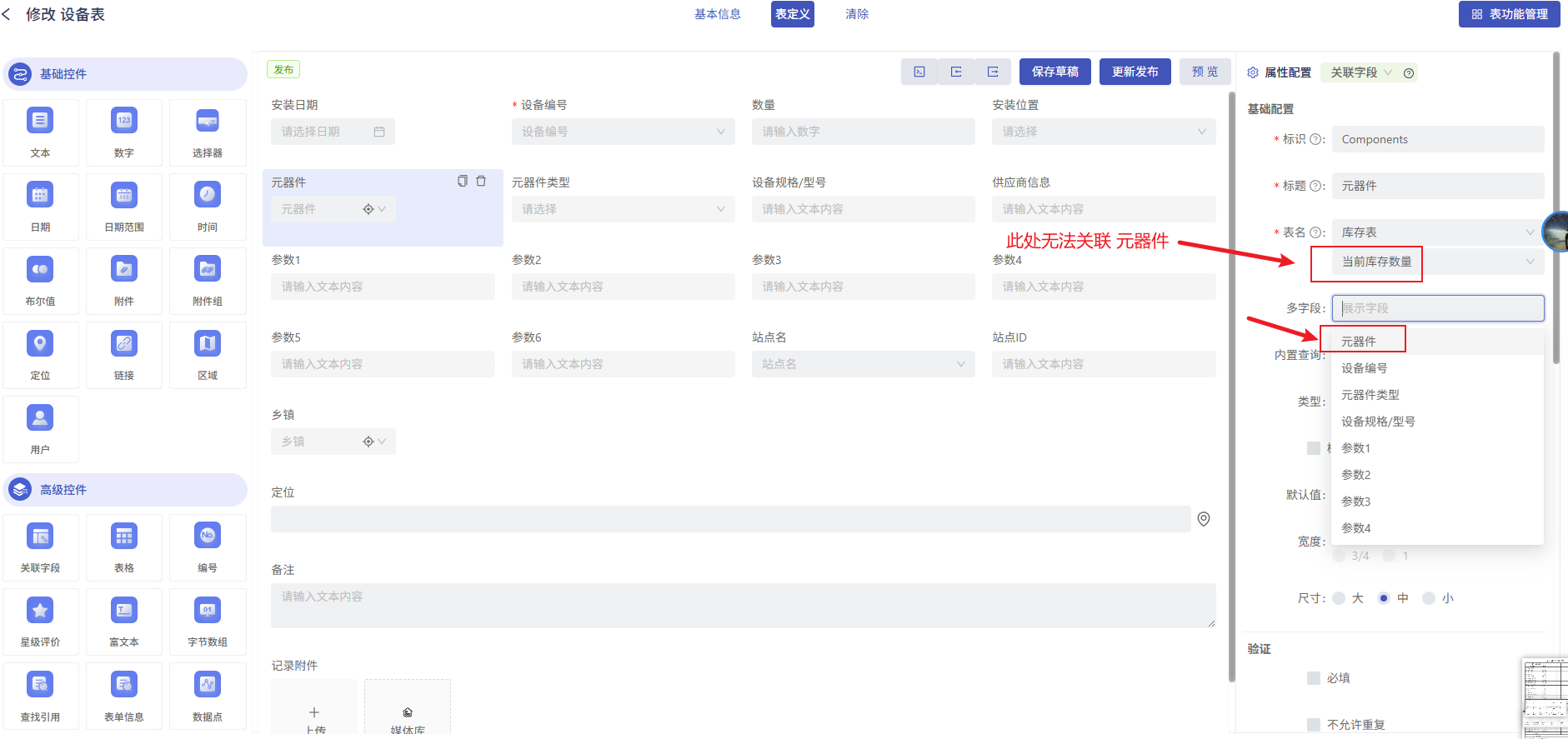1568x739 pixels.
Task: Choose 参数3 from the dropdown list
Action: pos(1437,502)
